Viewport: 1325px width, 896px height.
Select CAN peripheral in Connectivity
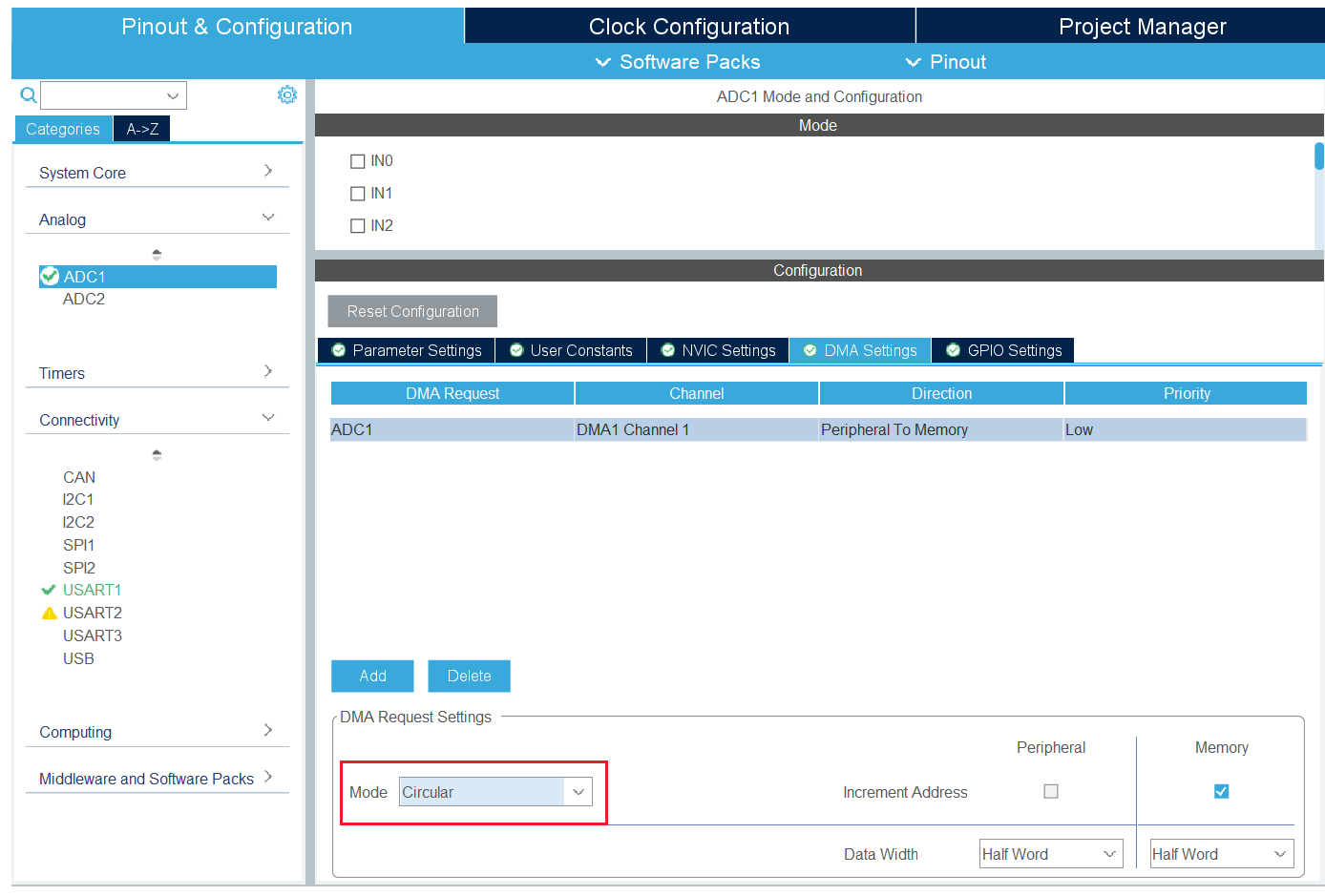point(79,477)
